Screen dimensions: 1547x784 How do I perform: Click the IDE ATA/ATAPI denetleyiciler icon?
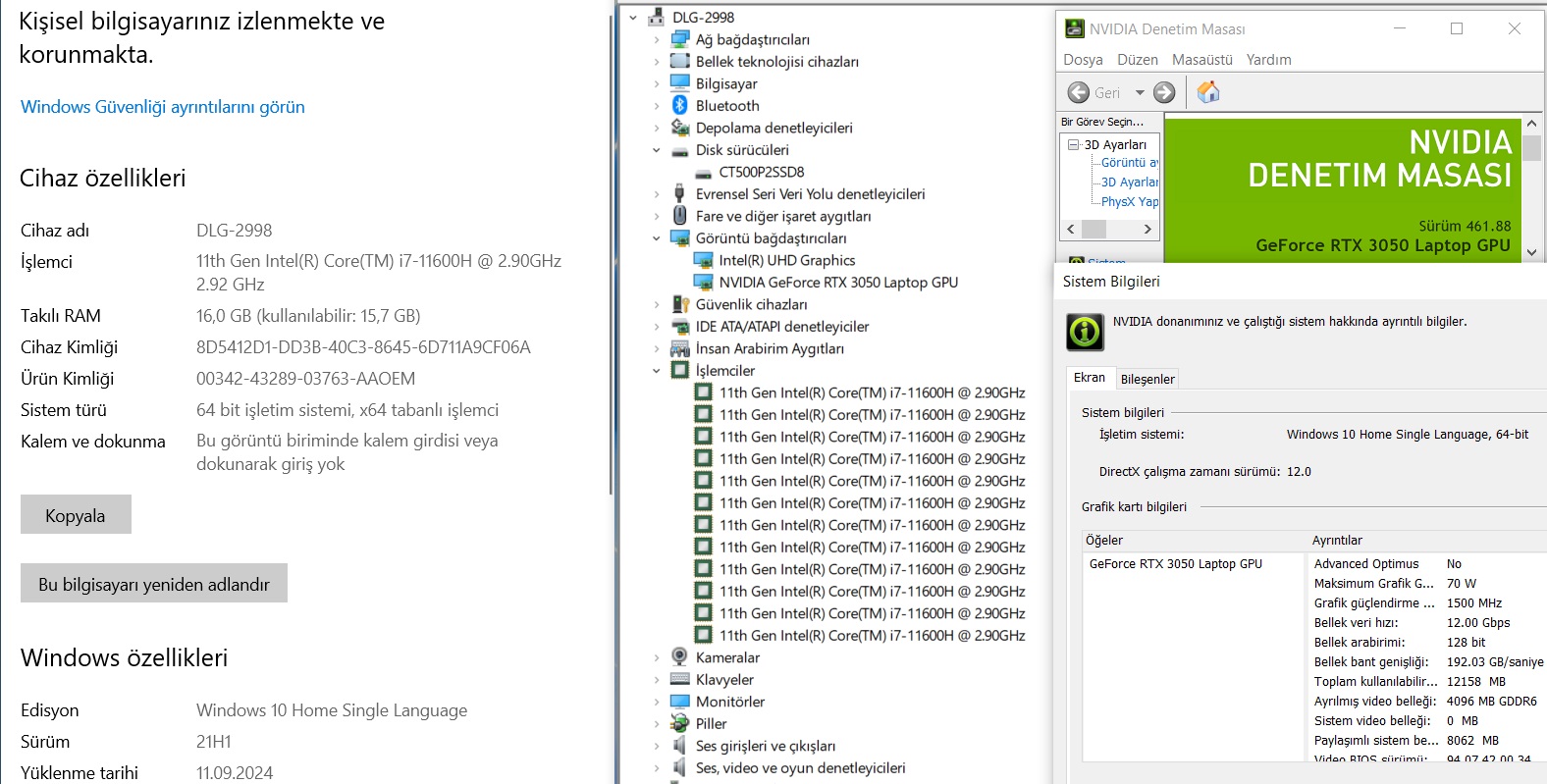pos(679,326)
